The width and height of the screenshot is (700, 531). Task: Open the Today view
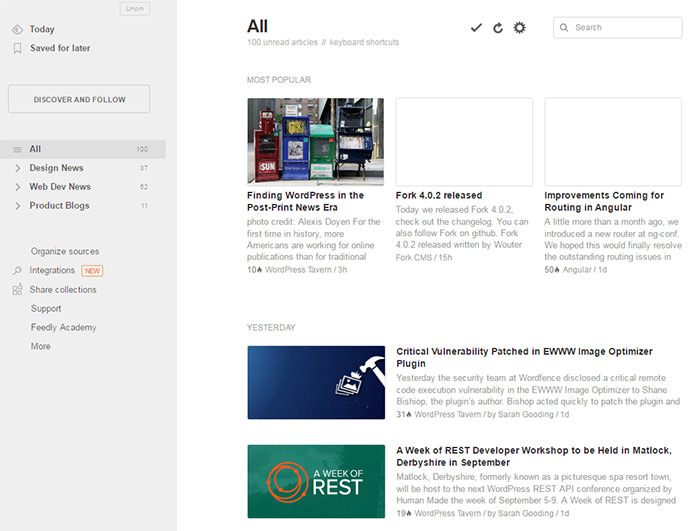coord(42,29)
